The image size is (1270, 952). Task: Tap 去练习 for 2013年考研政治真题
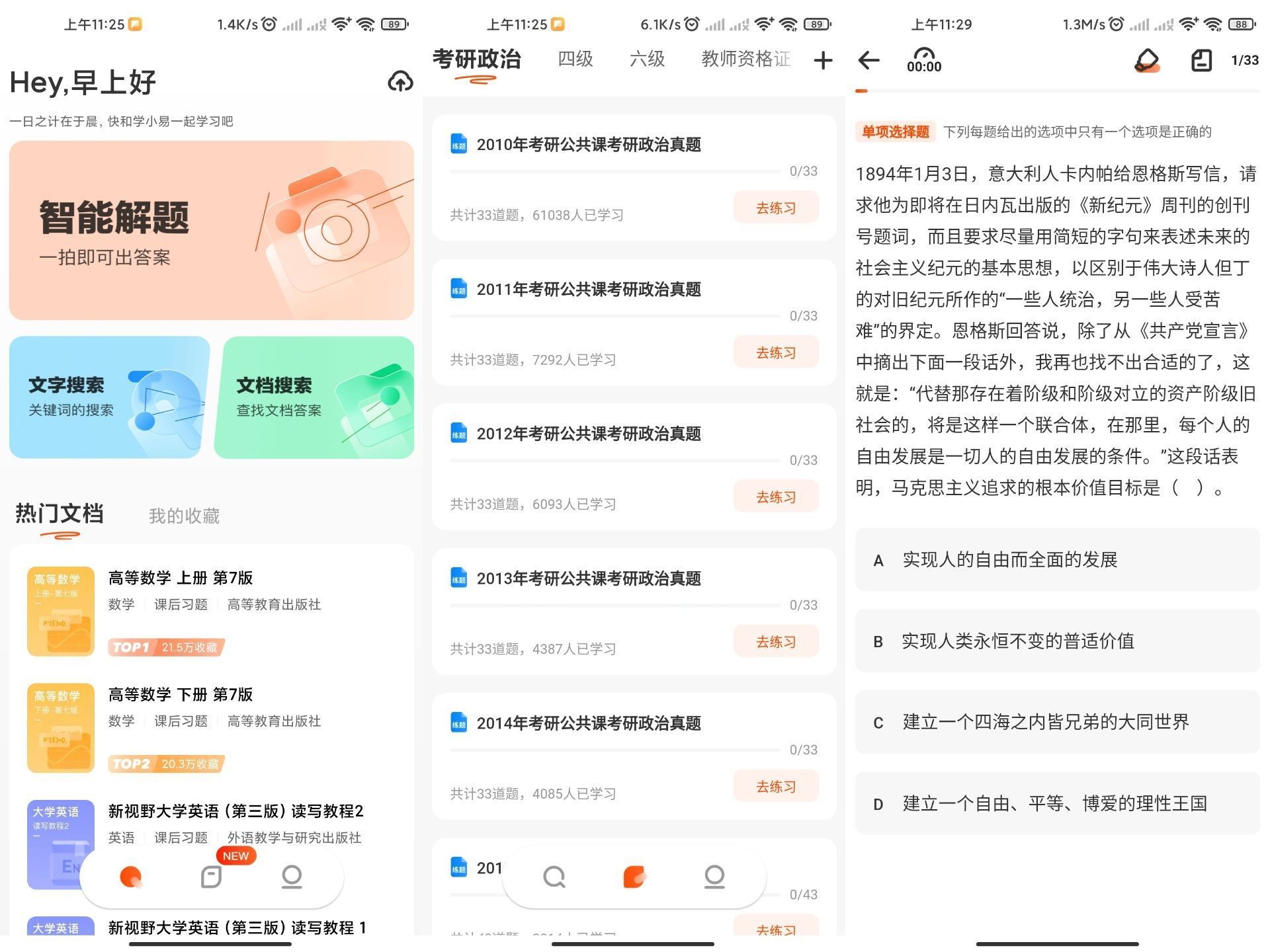point(775,642)
